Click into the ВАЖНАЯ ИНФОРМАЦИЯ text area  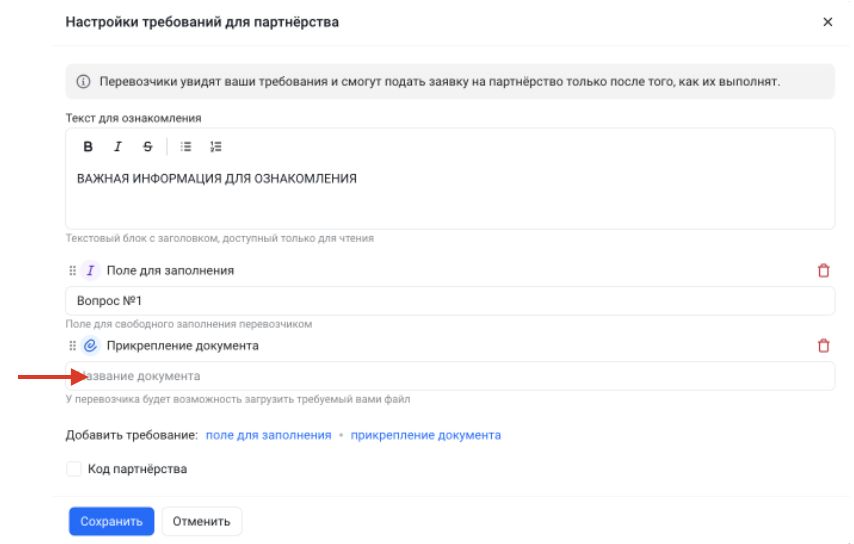coord(450,195)
